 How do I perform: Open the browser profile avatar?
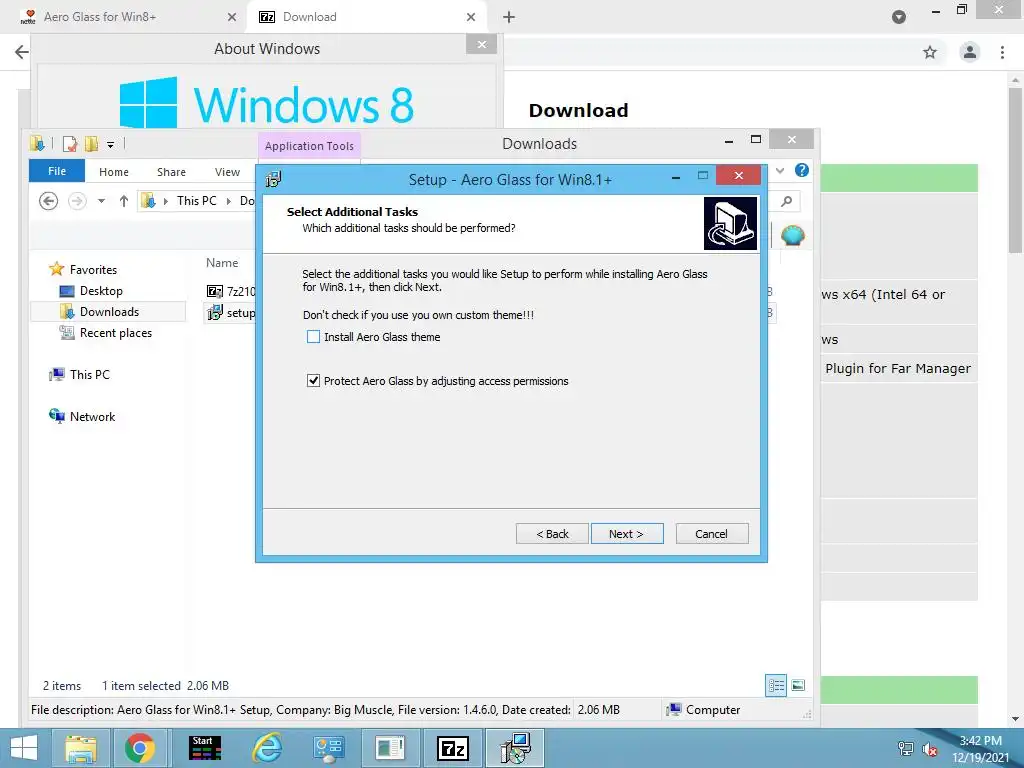pos(970,52)
